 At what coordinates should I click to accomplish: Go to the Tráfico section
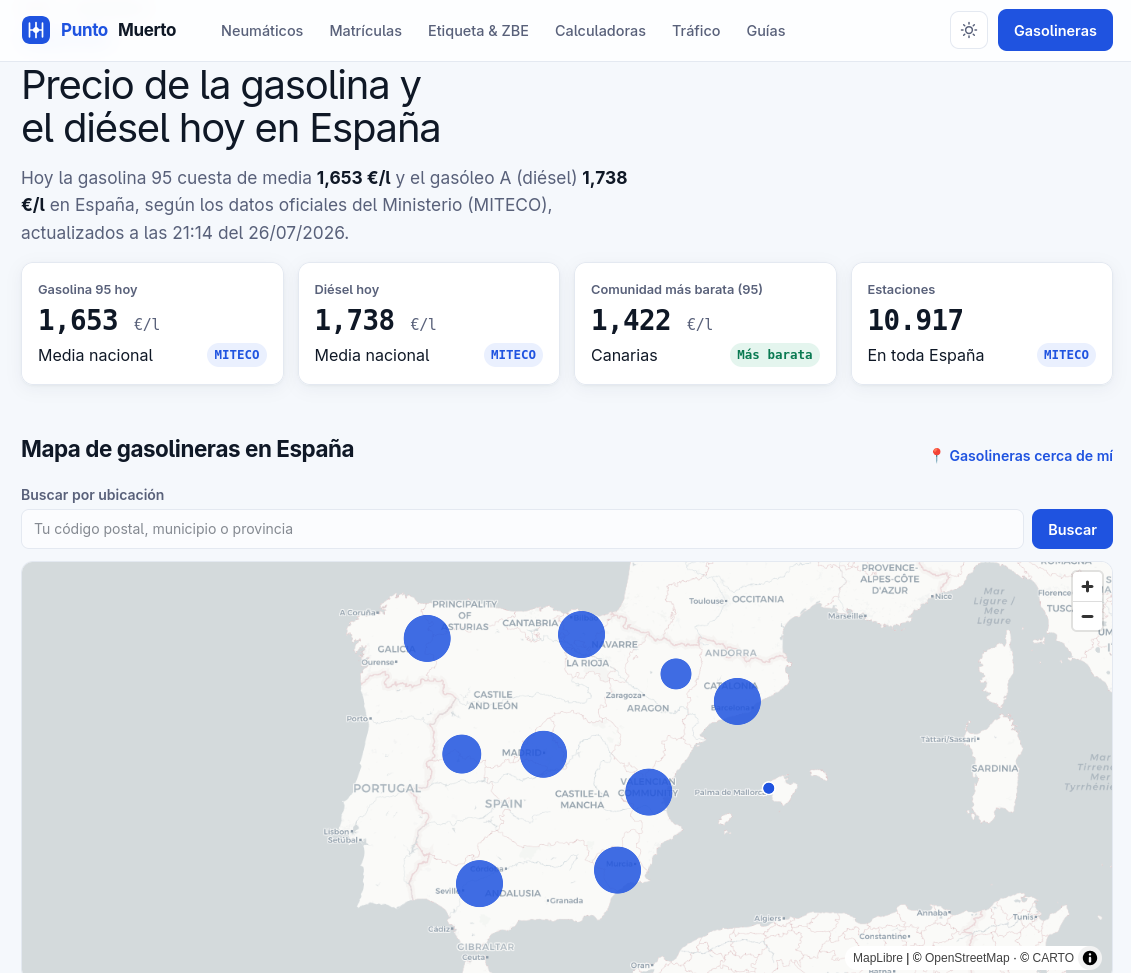[x=696, y=30]
